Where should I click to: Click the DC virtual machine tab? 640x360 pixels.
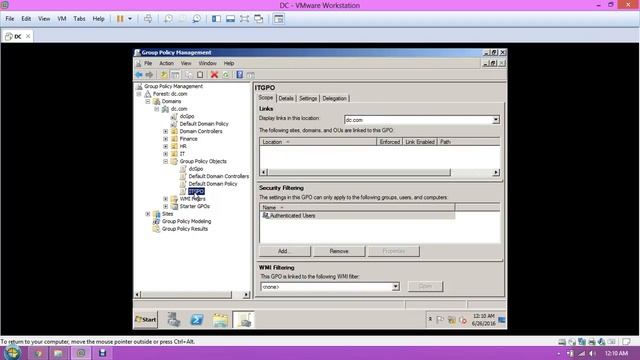(x=18, y=36)
